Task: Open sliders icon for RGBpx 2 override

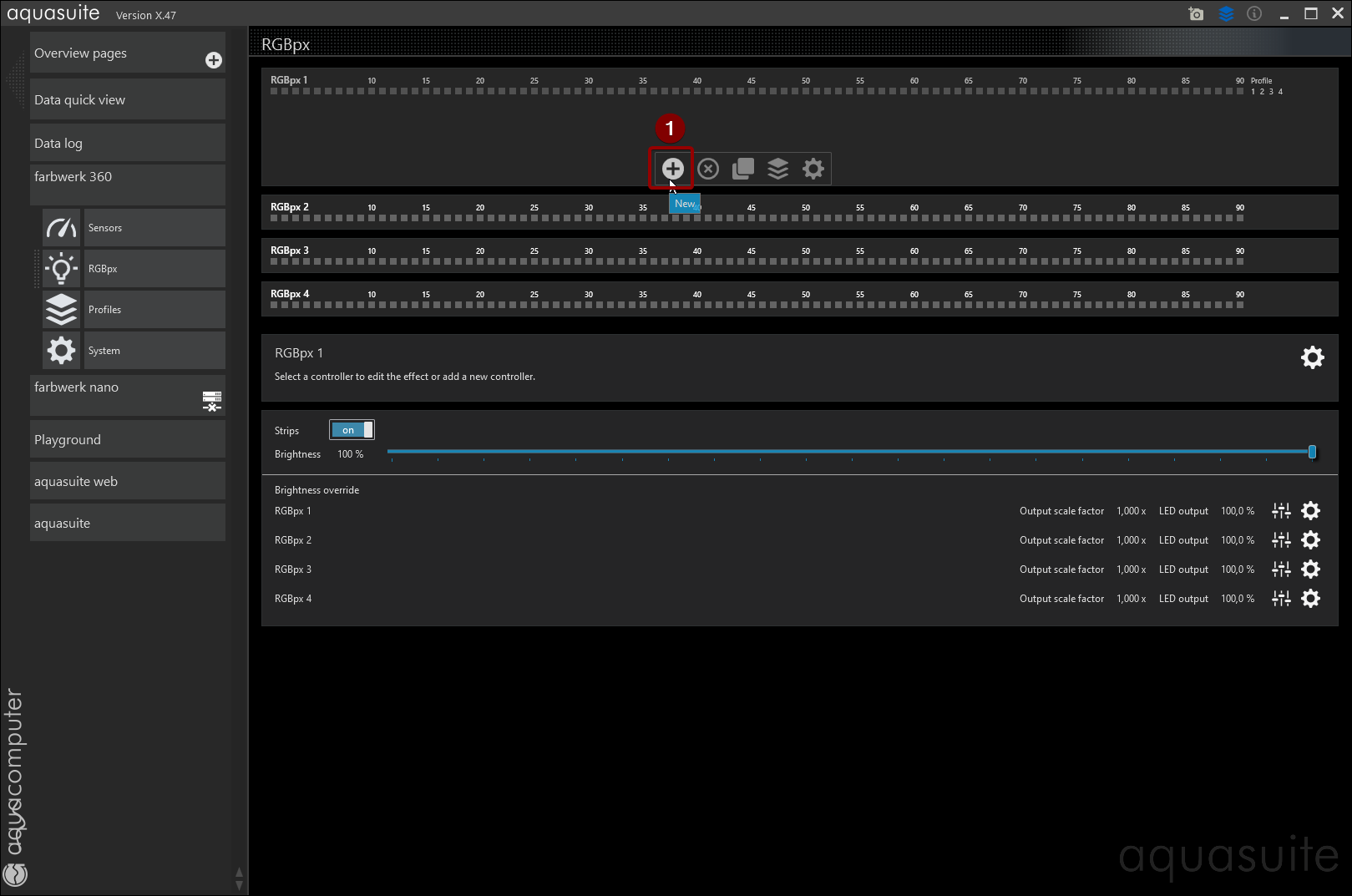Action: [1281, 540]
